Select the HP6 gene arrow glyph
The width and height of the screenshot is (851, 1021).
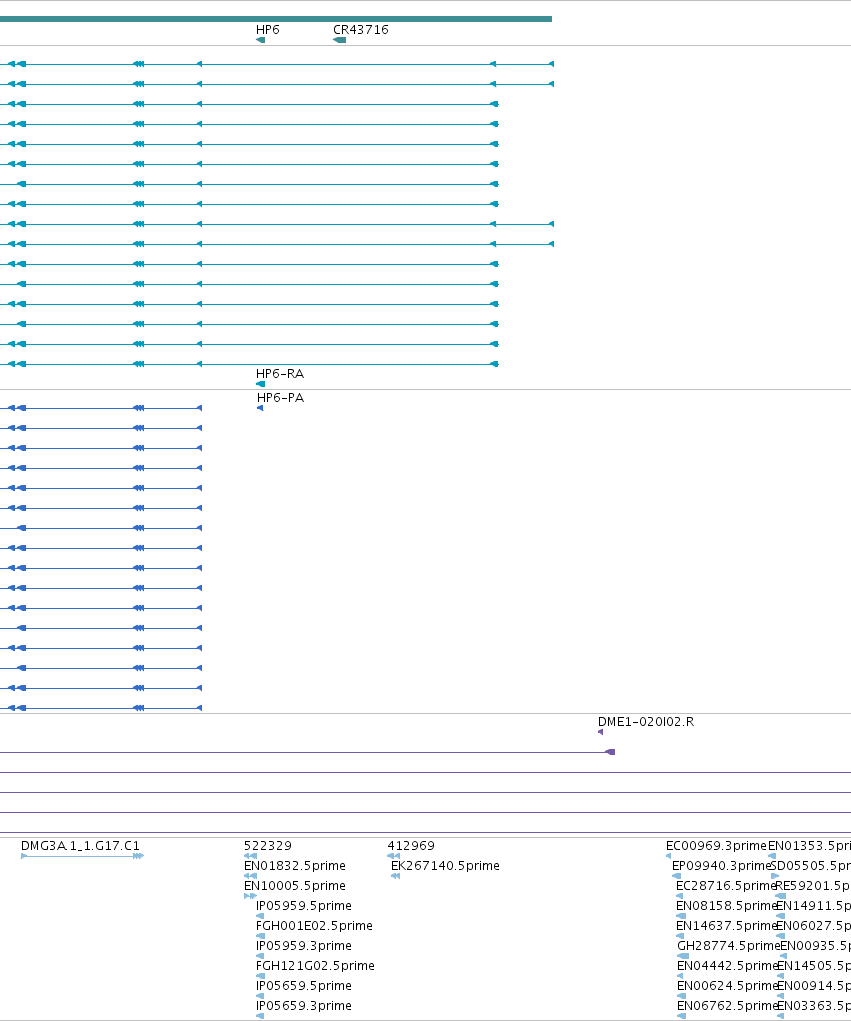click(260, 40)
